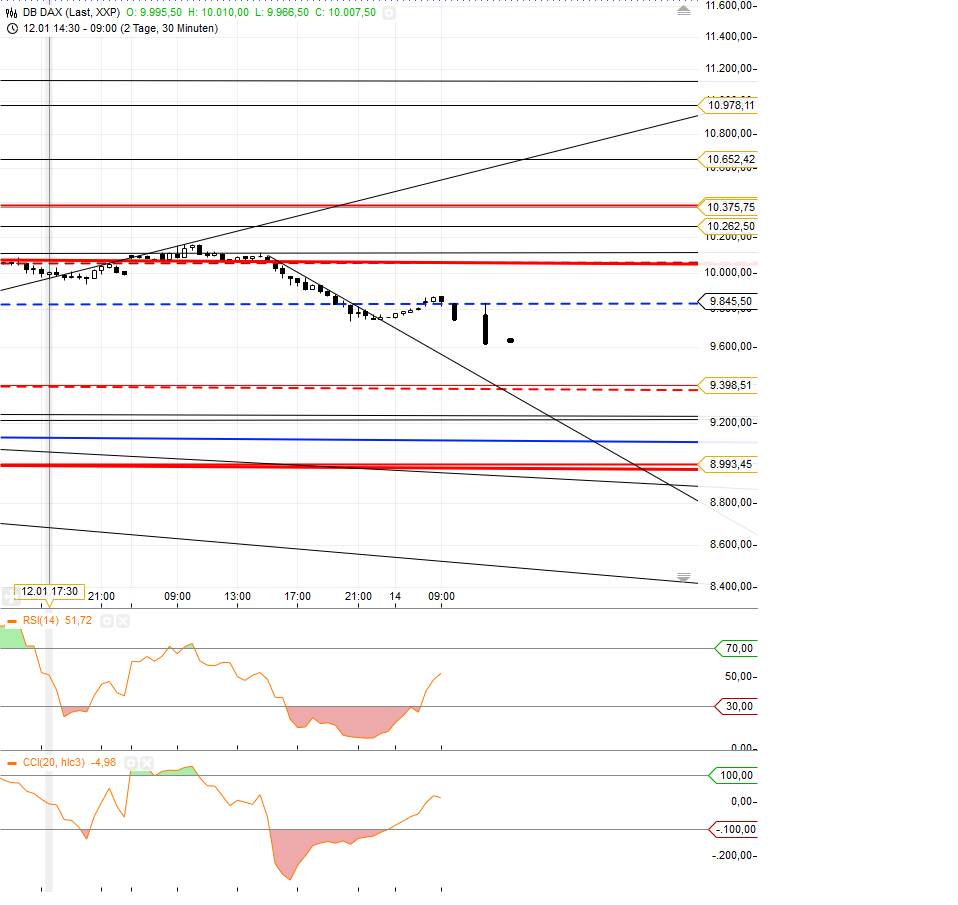Toggle visibility of the orange RSI line marker
Image resolution: width=958 pixels, height=905 pixels.
(x=11, y=620)
